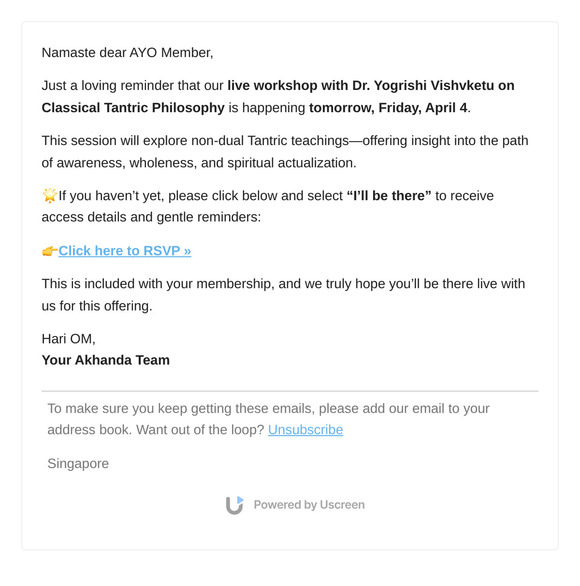The height and width of the screenshot is (586, 580).
Task: Click the pointing hand emoji before RSVP
Action: point(50,251)
